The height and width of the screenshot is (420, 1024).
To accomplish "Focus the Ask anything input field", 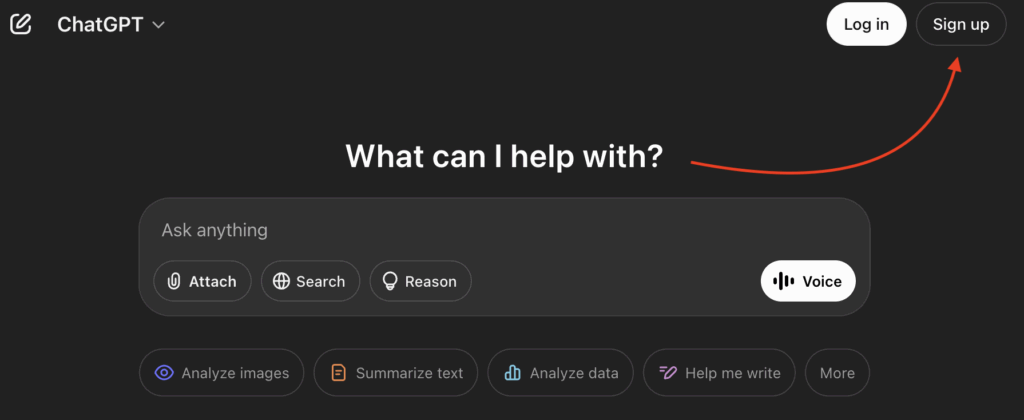I will click(504, 230).
